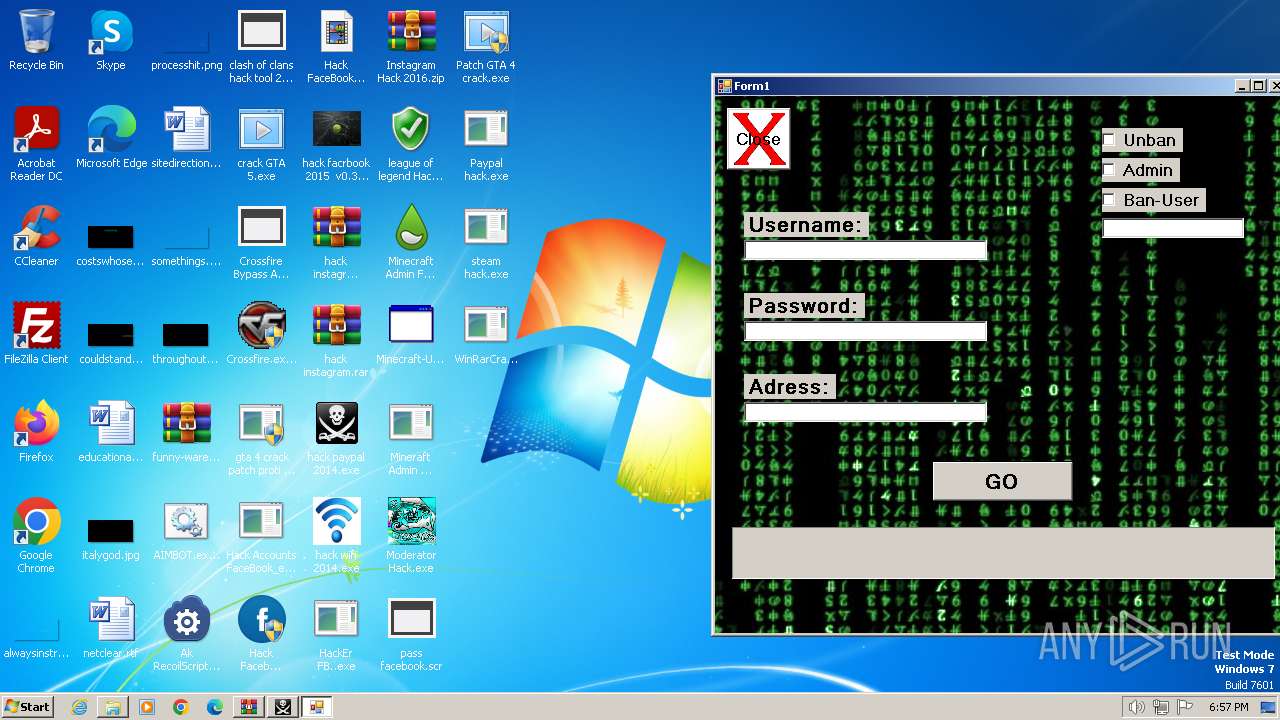The image size is (1280, 720).
Task: Switch to the pirate skull taskbar app
Action: tap(283, 707)
